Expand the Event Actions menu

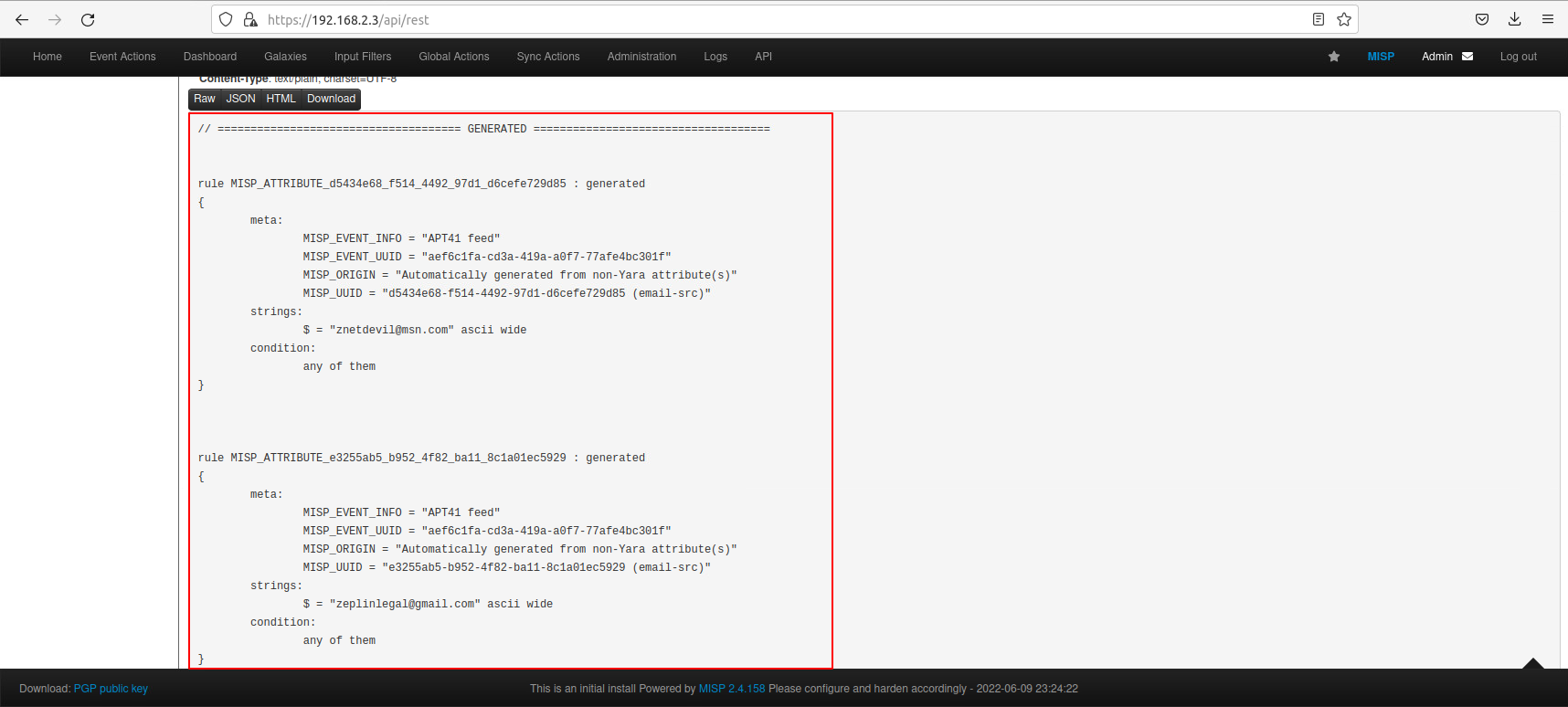pos(122,57)
